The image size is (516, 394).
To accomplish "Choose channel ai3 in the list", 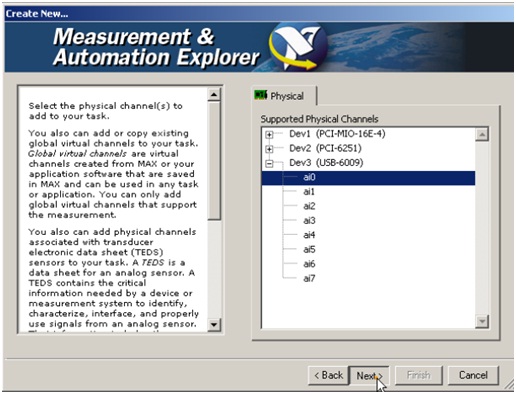I will point(309,221).
